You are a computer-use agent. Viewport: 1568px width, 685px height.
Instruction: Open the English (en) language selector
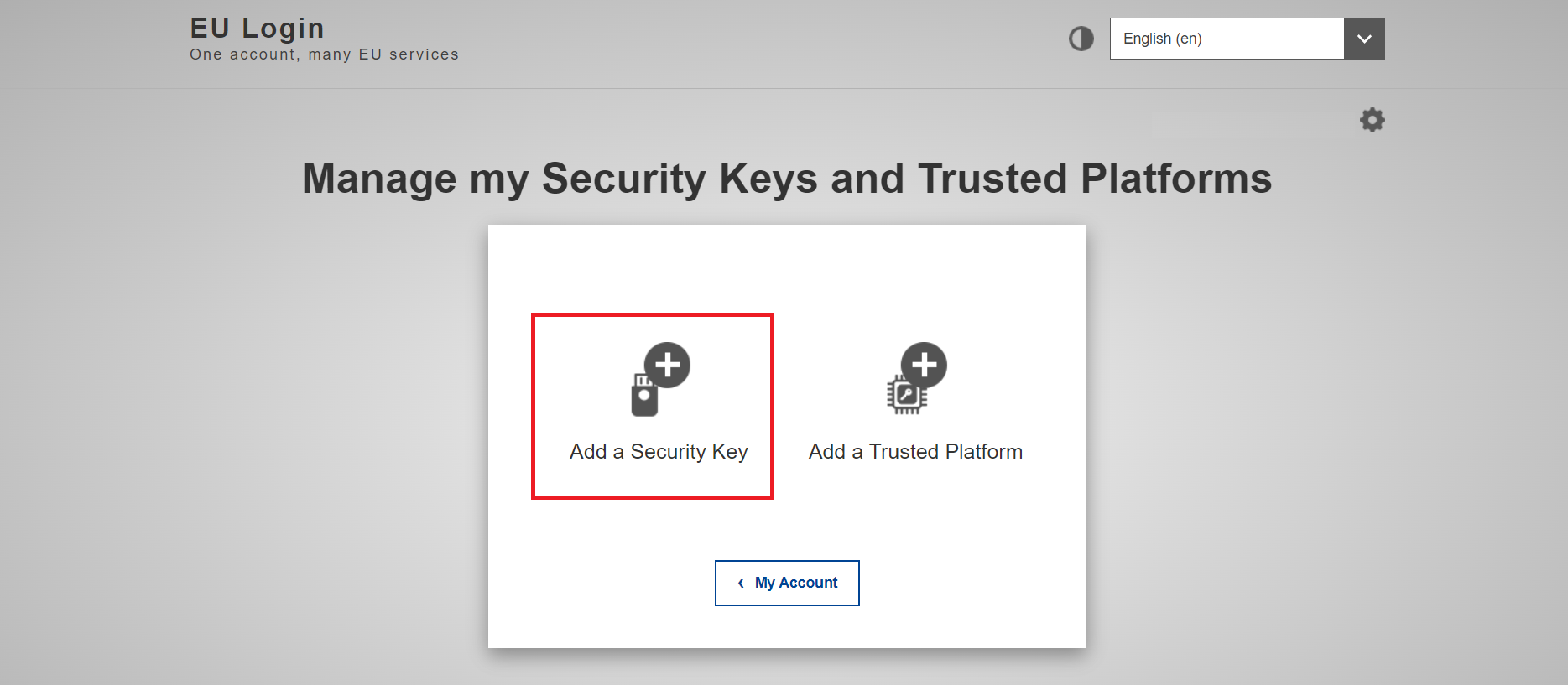pyautogui.click(x=1247, y=39)
